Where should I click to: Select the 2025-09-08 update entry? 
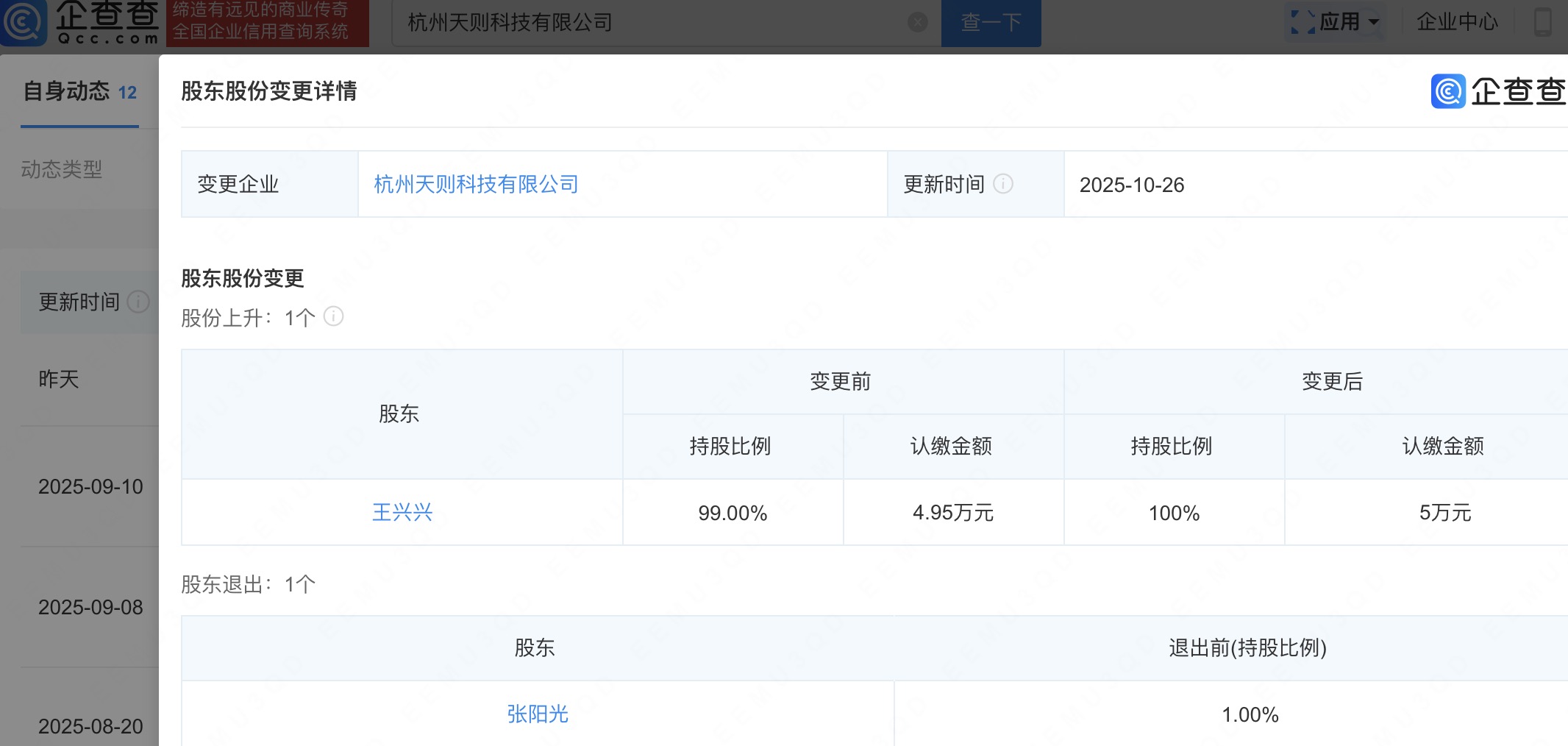tap(90, 607)
